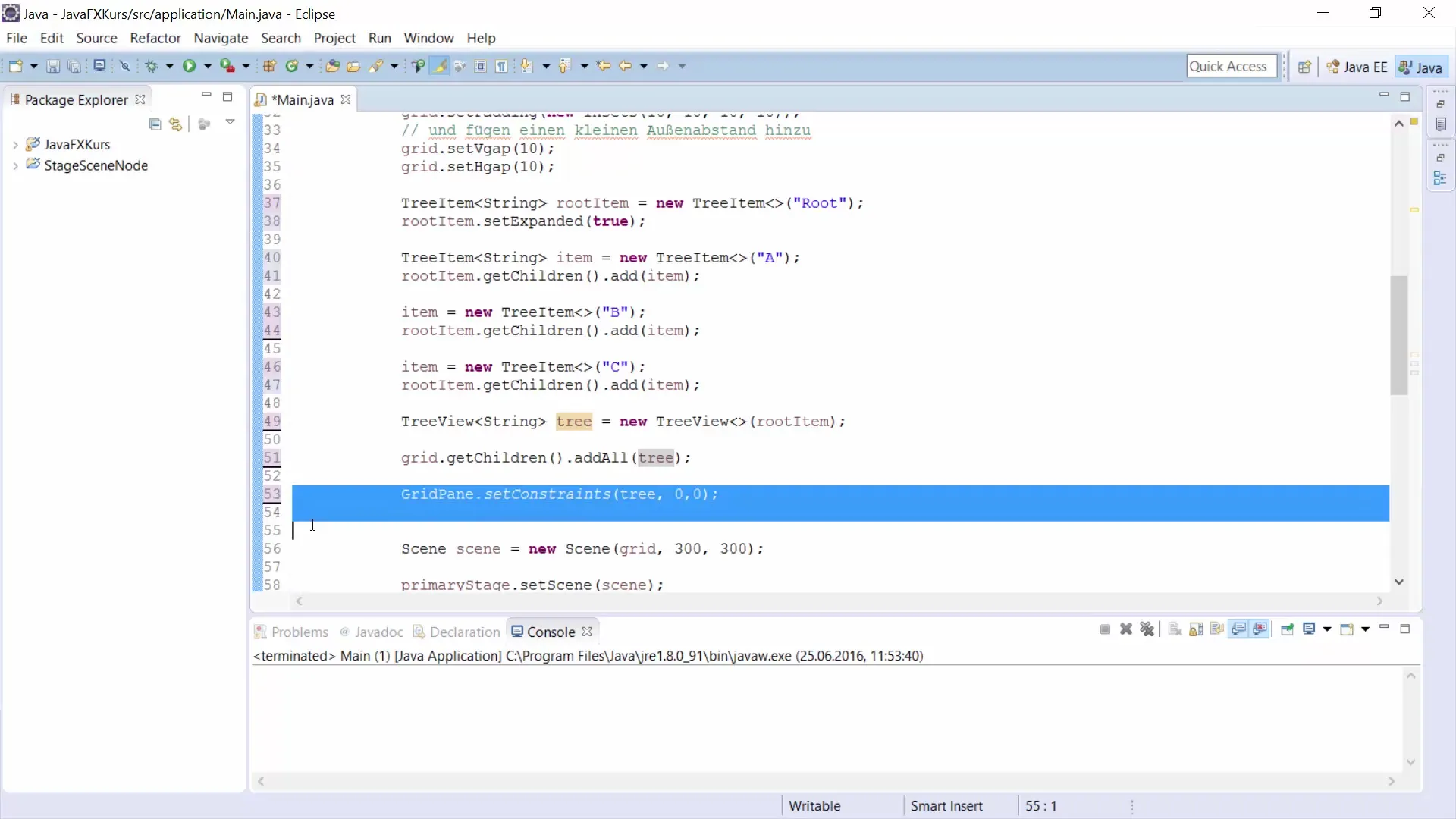Open the New wizard dropdown arrow

(x=33, y=66)
